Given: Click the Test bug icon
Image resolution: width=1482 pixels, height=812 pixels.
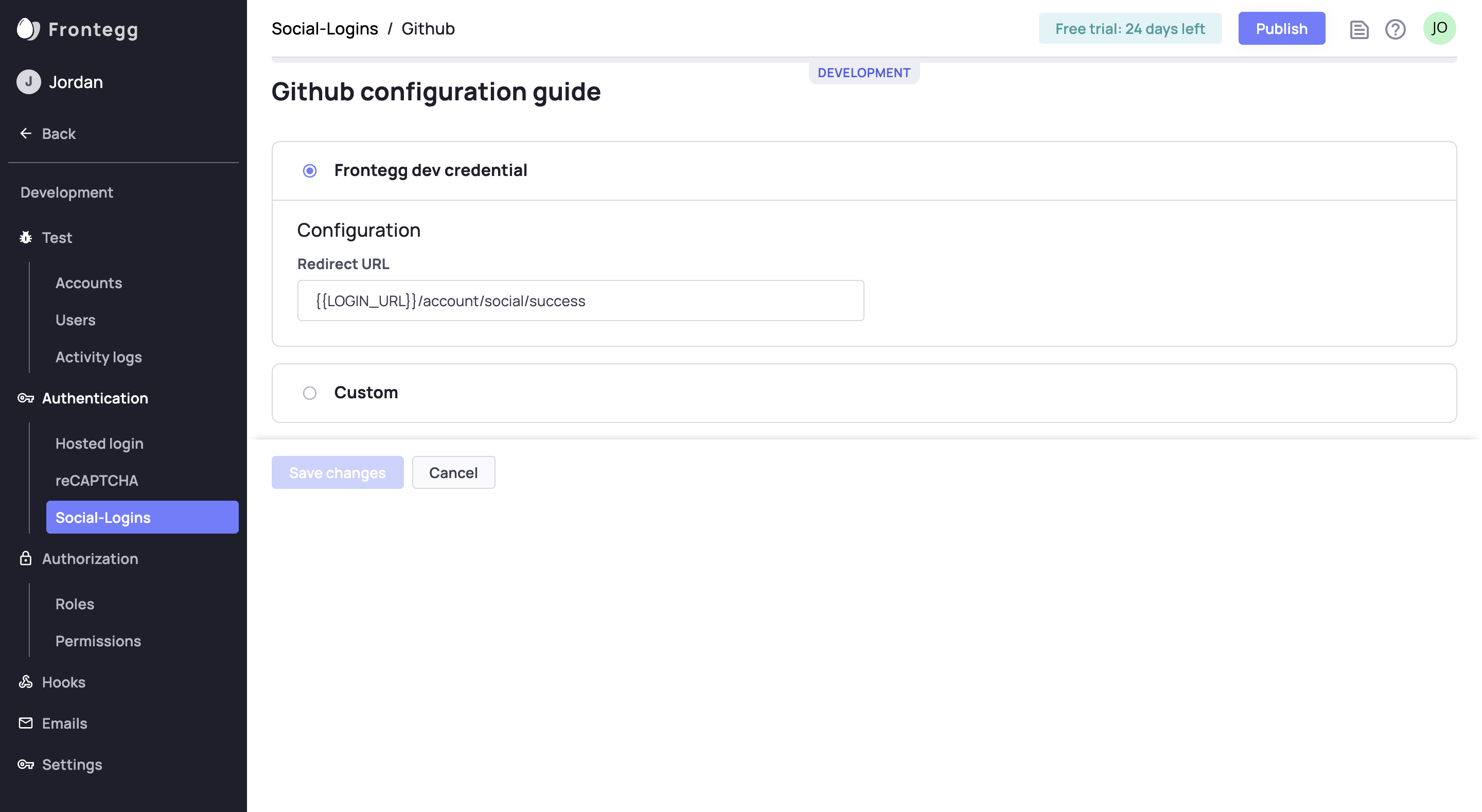Looking at the screenshot, I should tap(26, 238).
